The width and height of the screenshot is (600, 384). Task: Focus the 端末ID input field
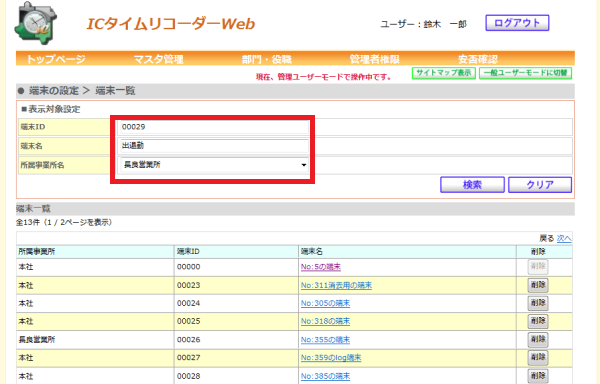click(214, 127)
